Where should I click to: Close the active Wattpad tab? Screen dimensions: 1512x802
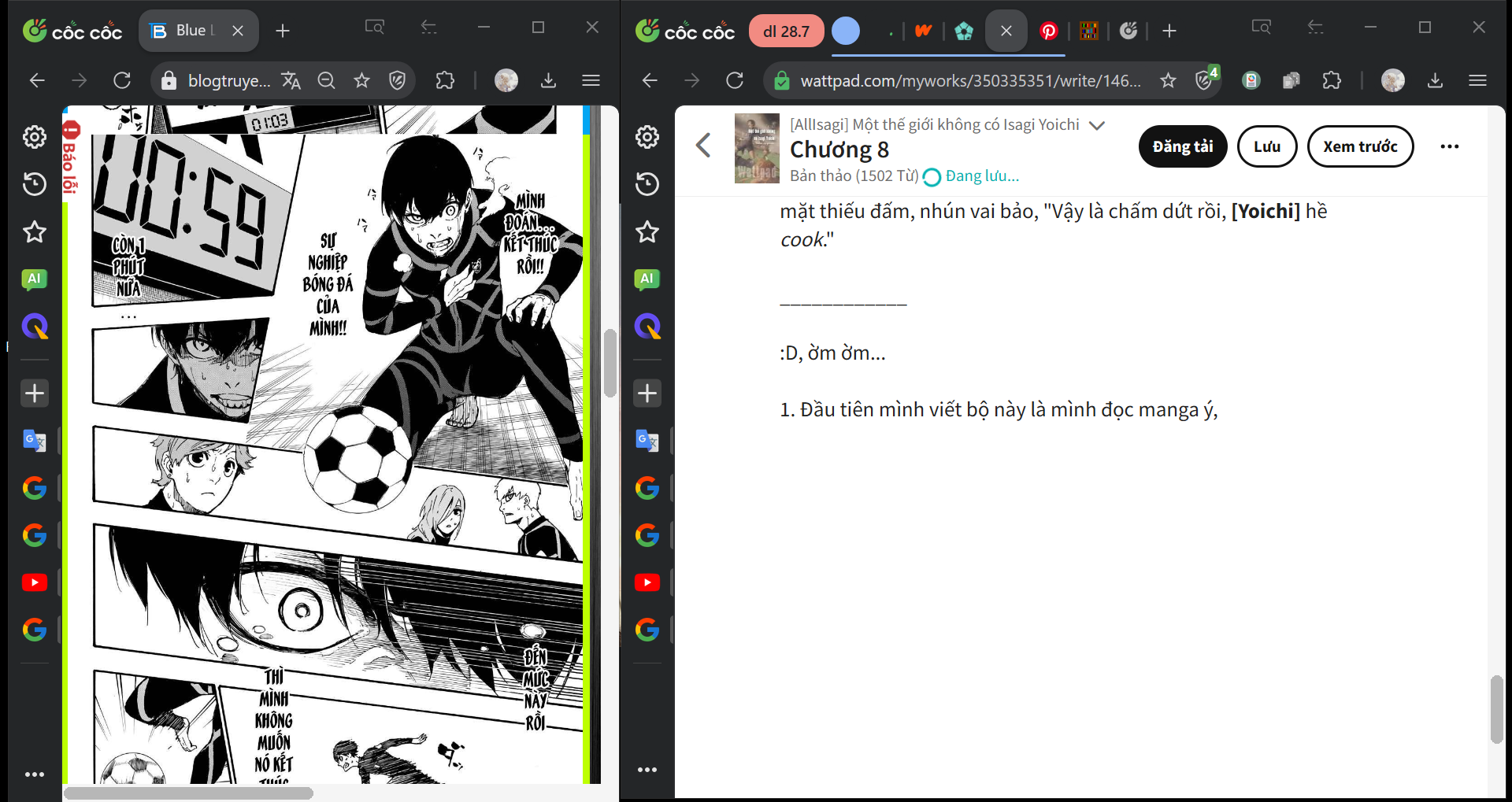(x=1006, y=31)
